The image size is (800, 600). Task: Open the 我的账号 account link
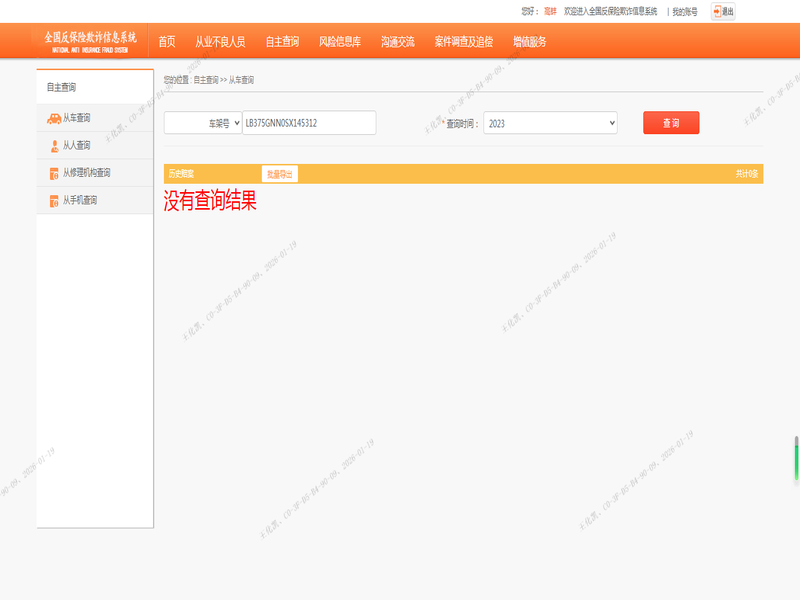tap(685, 12)
